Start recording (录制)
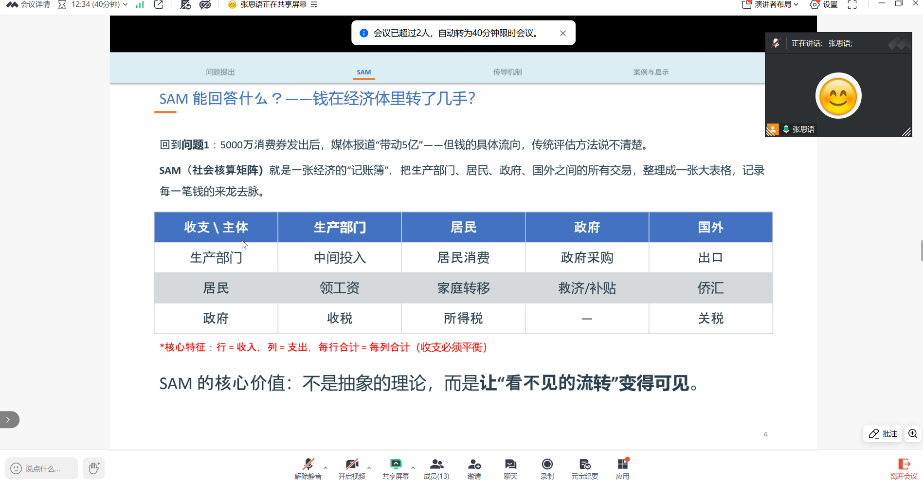The image size is (923, 483). click(547, 469)
